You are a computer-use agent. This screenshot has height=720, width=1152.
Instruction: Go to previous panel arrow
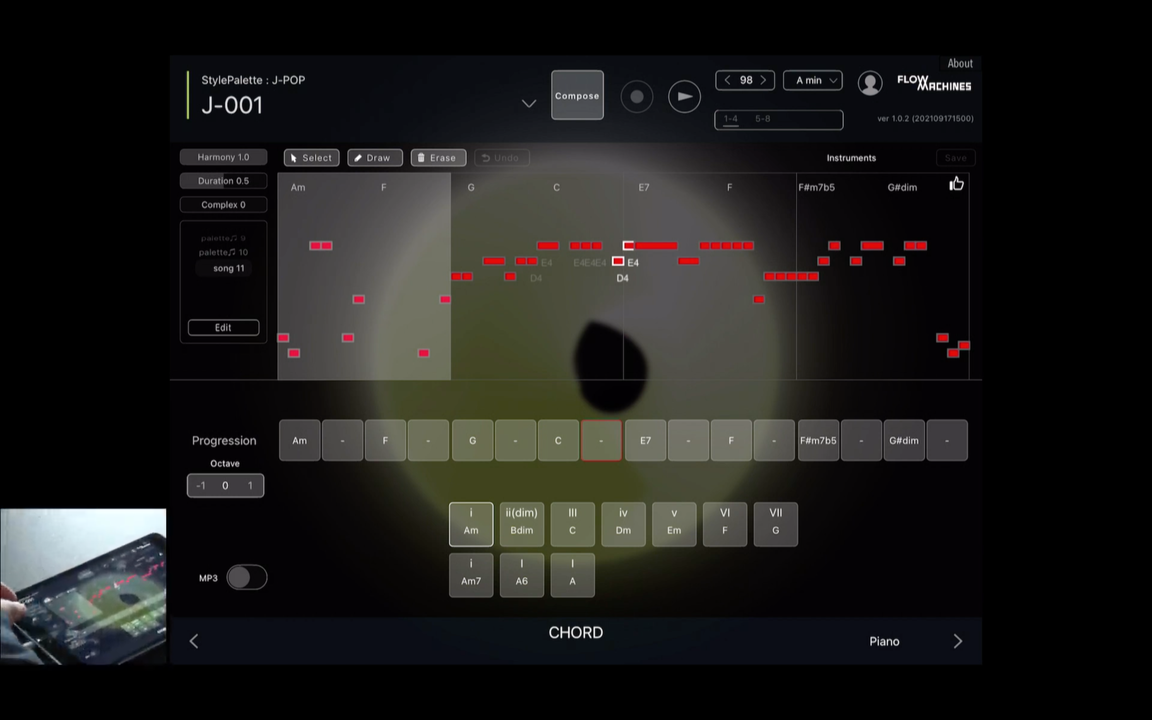click(x=194, y=641)
